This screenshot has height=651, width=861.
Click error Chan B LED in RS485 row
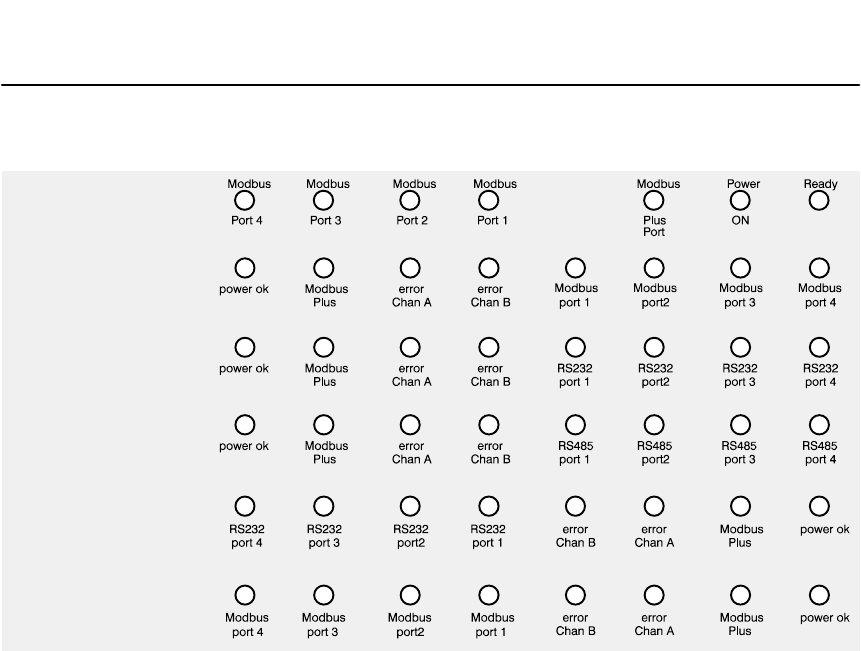point(489,426)
